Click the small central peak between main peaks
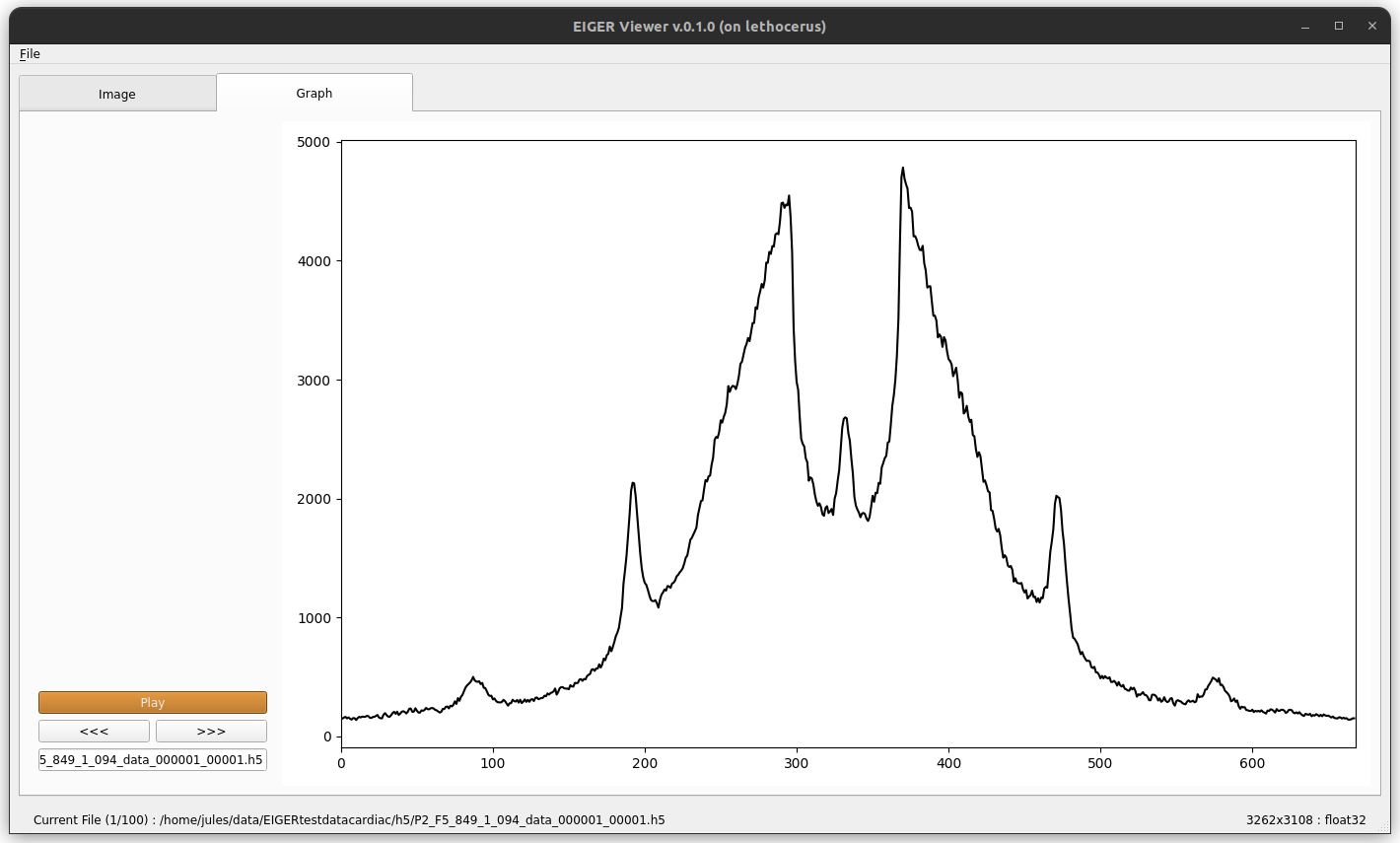This screenshot has width=1400, height=843. pyautogui.click(x=845, y=418)
